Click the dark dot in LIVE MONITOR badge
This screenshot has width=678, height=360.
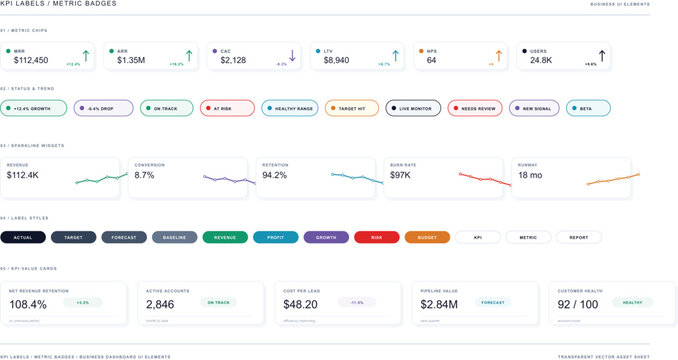tap(393, 108)
